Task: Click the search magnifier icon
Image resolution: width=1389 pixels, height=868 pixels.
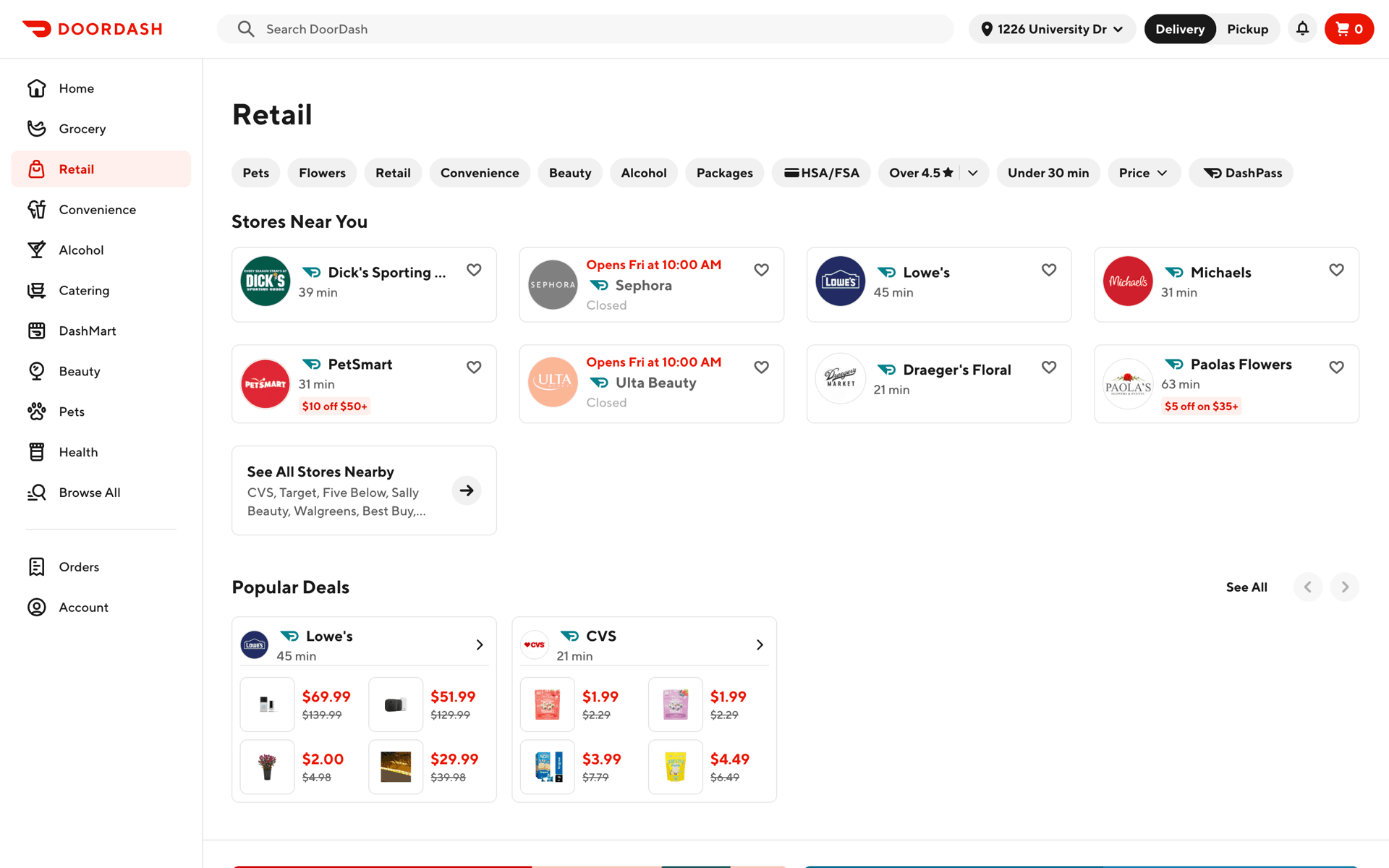Action: click(246, 29)
